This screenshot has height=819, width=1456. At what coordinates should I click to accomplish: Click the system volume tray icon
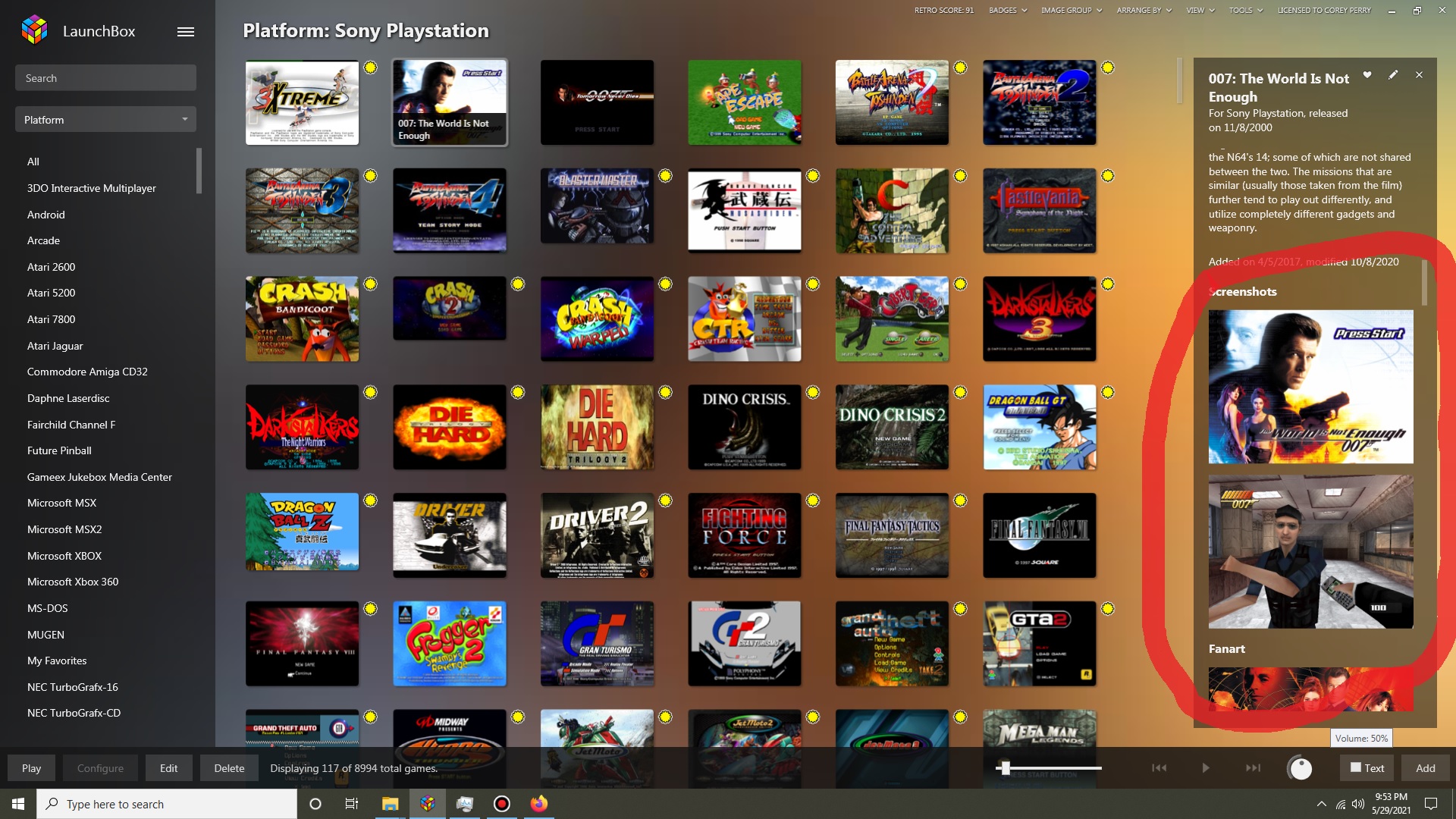pos(1357,804)
